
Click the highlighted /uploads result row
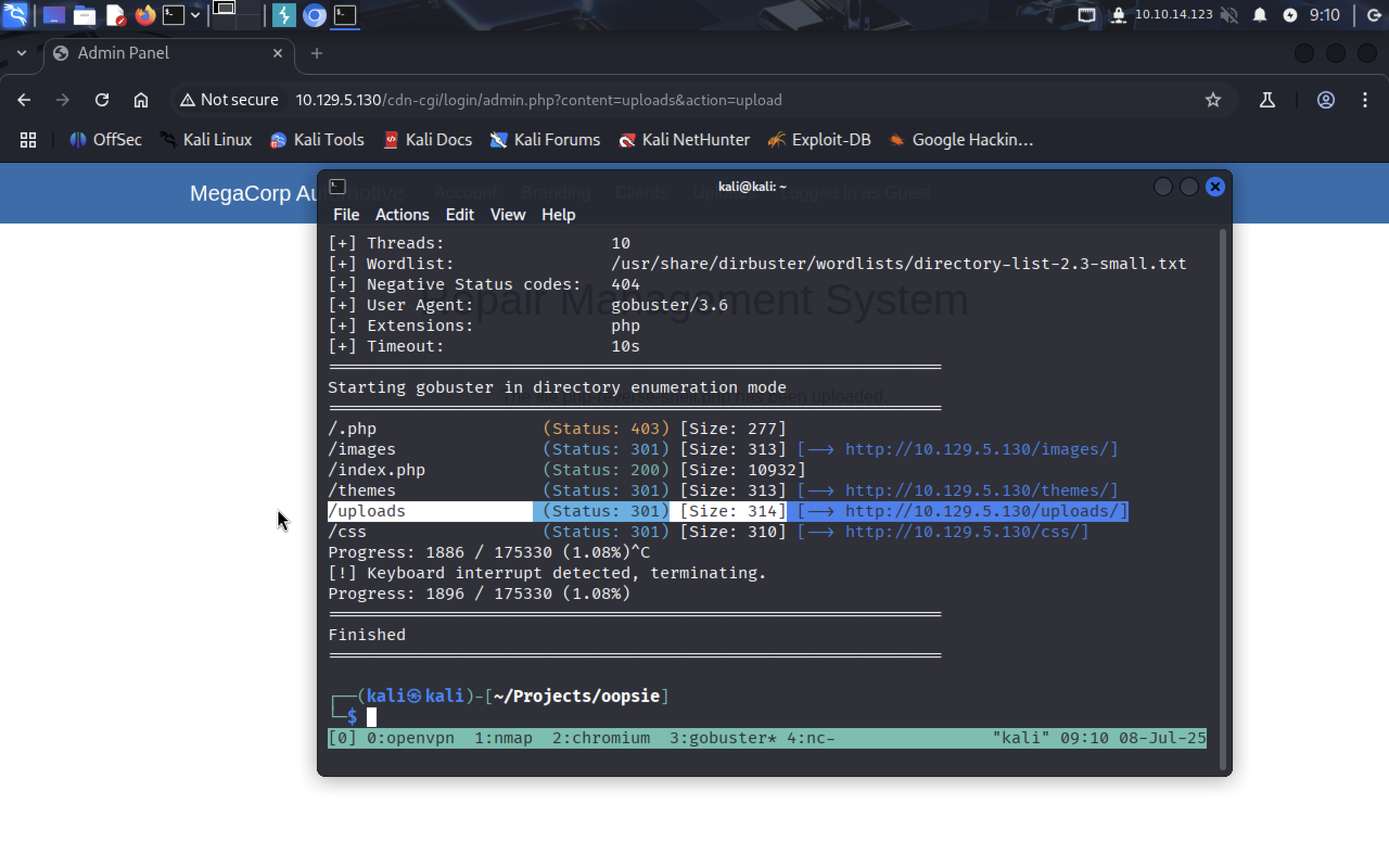pos(727,511)
